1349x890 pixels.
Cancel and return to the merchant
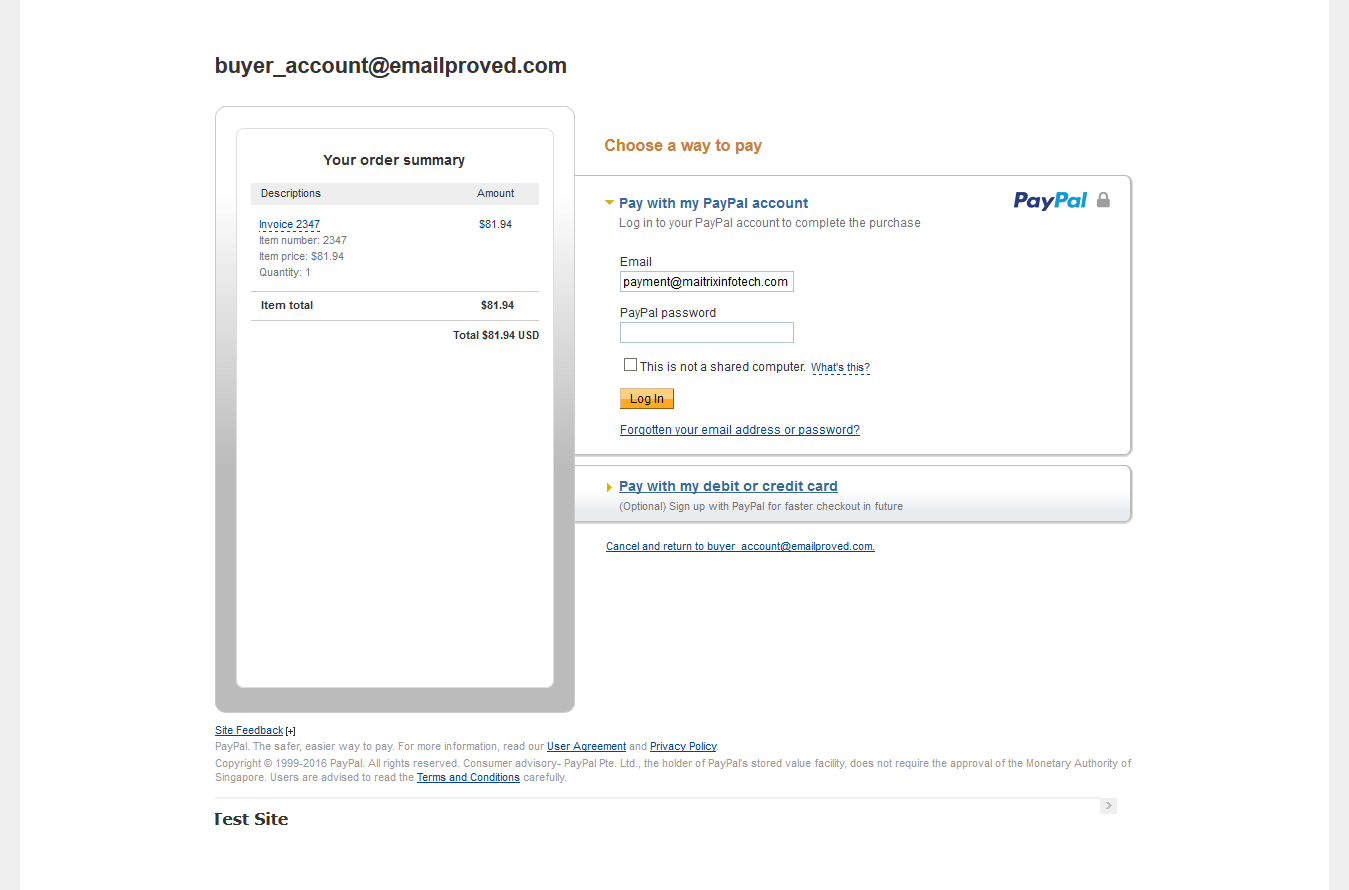[740, 547]
